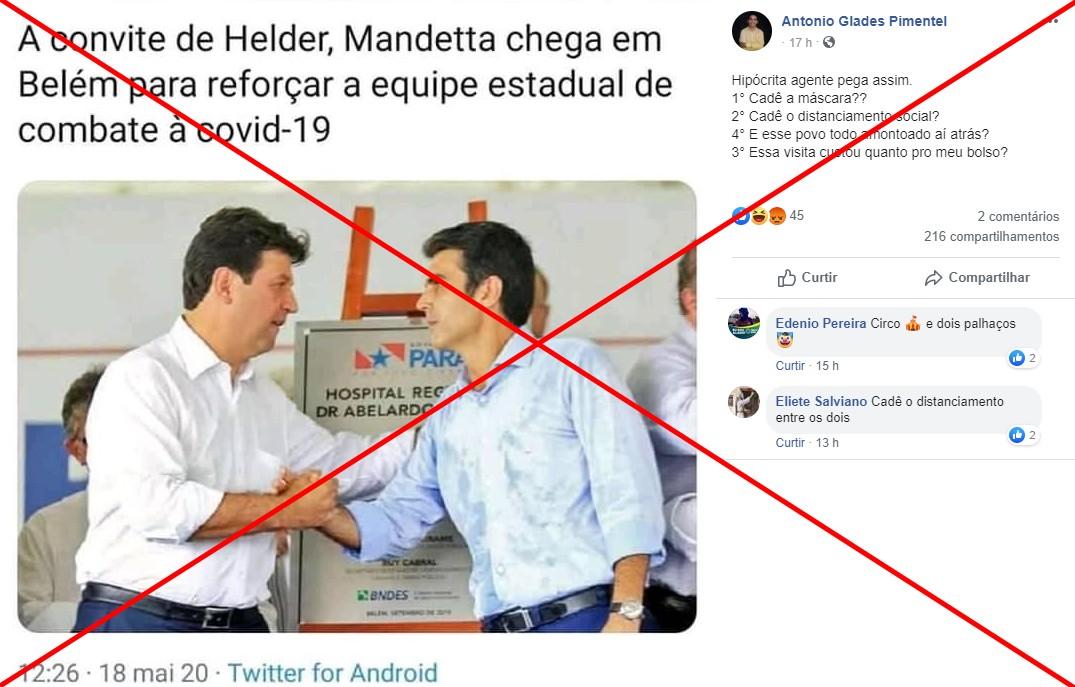
Task: Click the Compartilhar share arrow icon
Action: coord(933,278)
